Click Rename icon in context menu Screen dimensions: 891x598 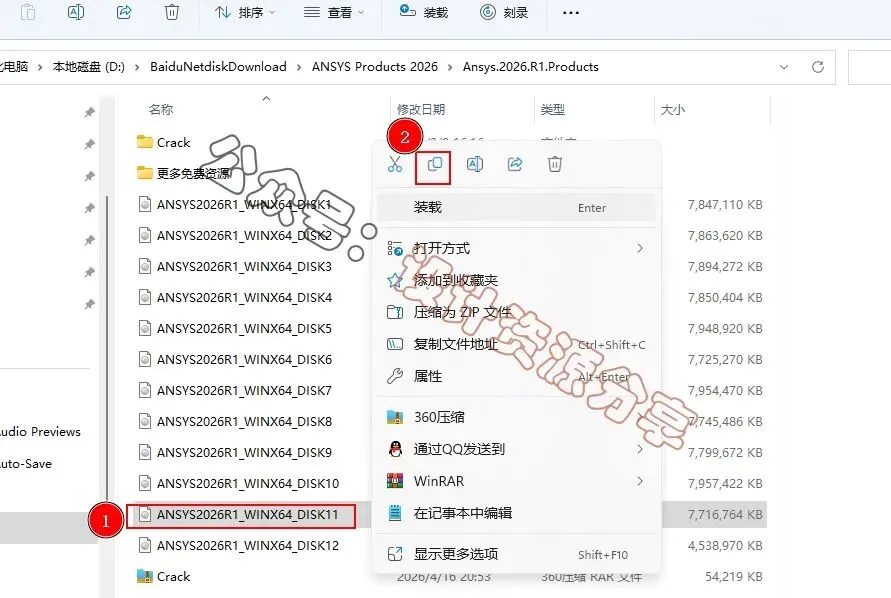pos(474,164)
